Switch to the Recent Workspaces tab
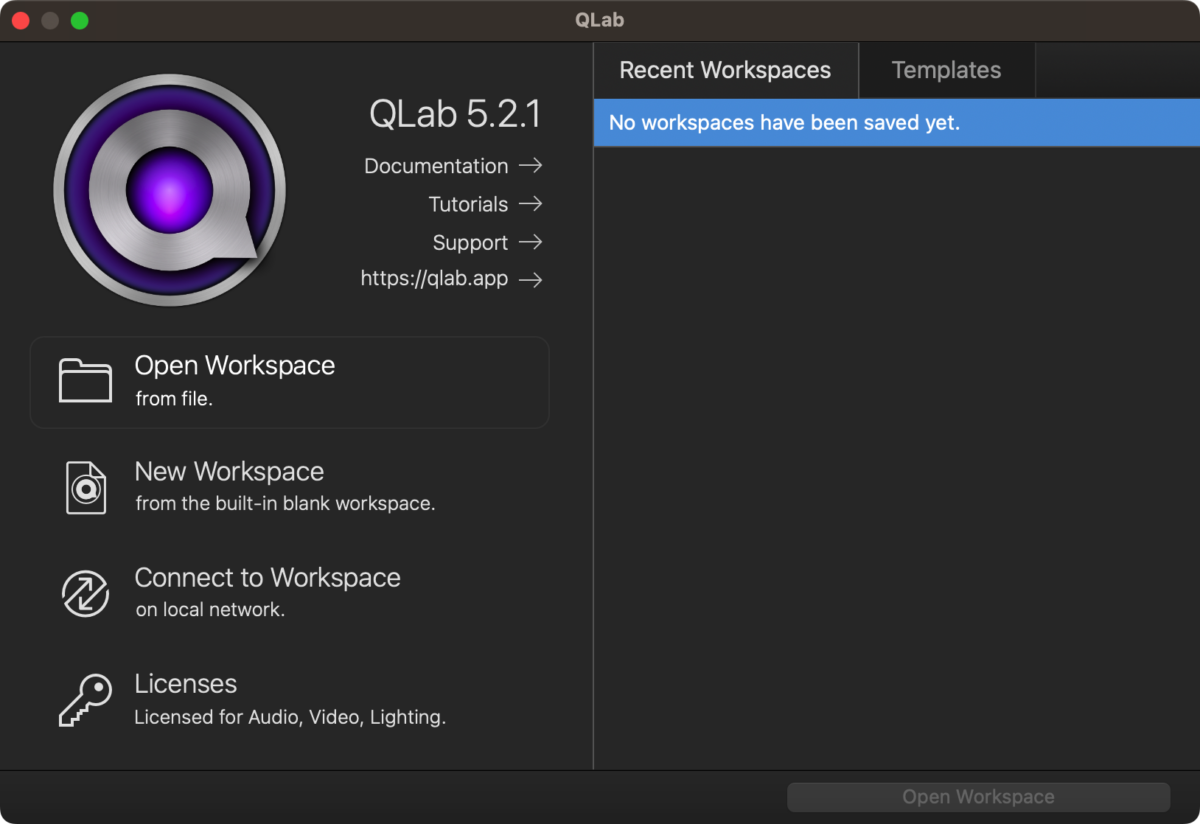This screenshot has height=824, width=1200. tap(725, 70)
